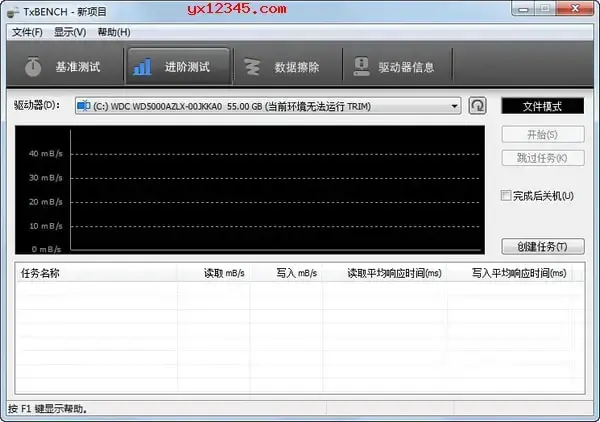Click the drive icon inside the drive dropdown
The width and height of the screenshot is (600, 422).
[83, 106]
